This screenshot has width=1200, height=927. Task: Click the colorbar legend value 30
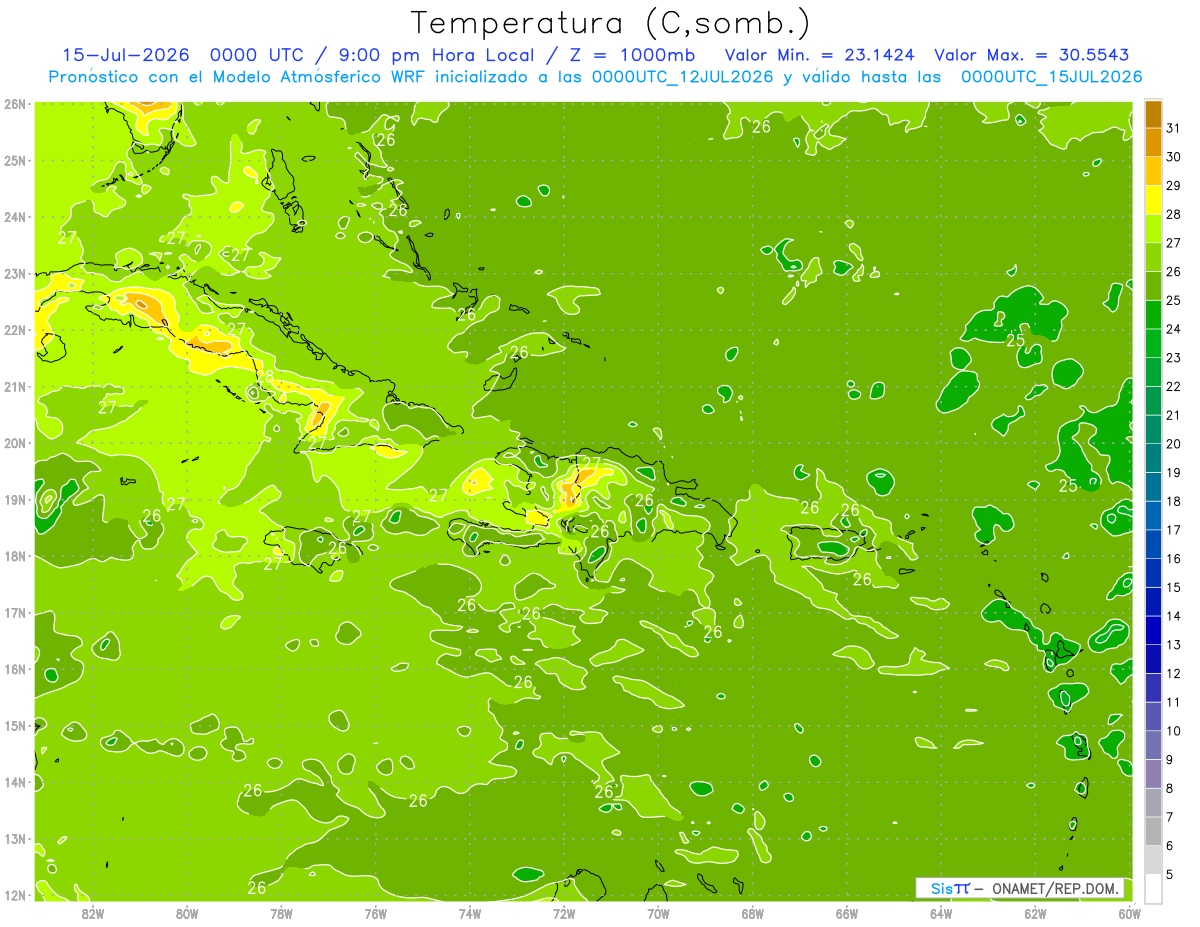point(1174,156)
